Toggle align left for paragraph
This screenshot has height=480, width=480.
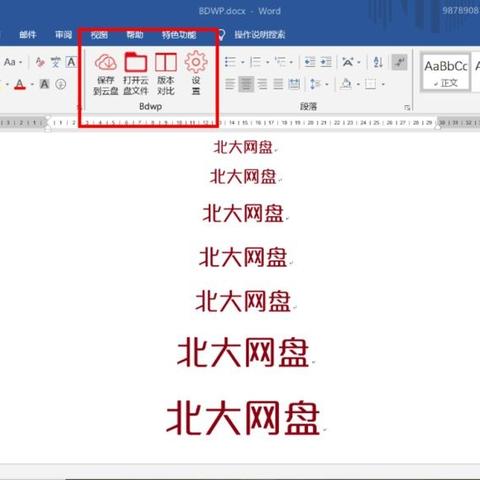pos(230,84)
